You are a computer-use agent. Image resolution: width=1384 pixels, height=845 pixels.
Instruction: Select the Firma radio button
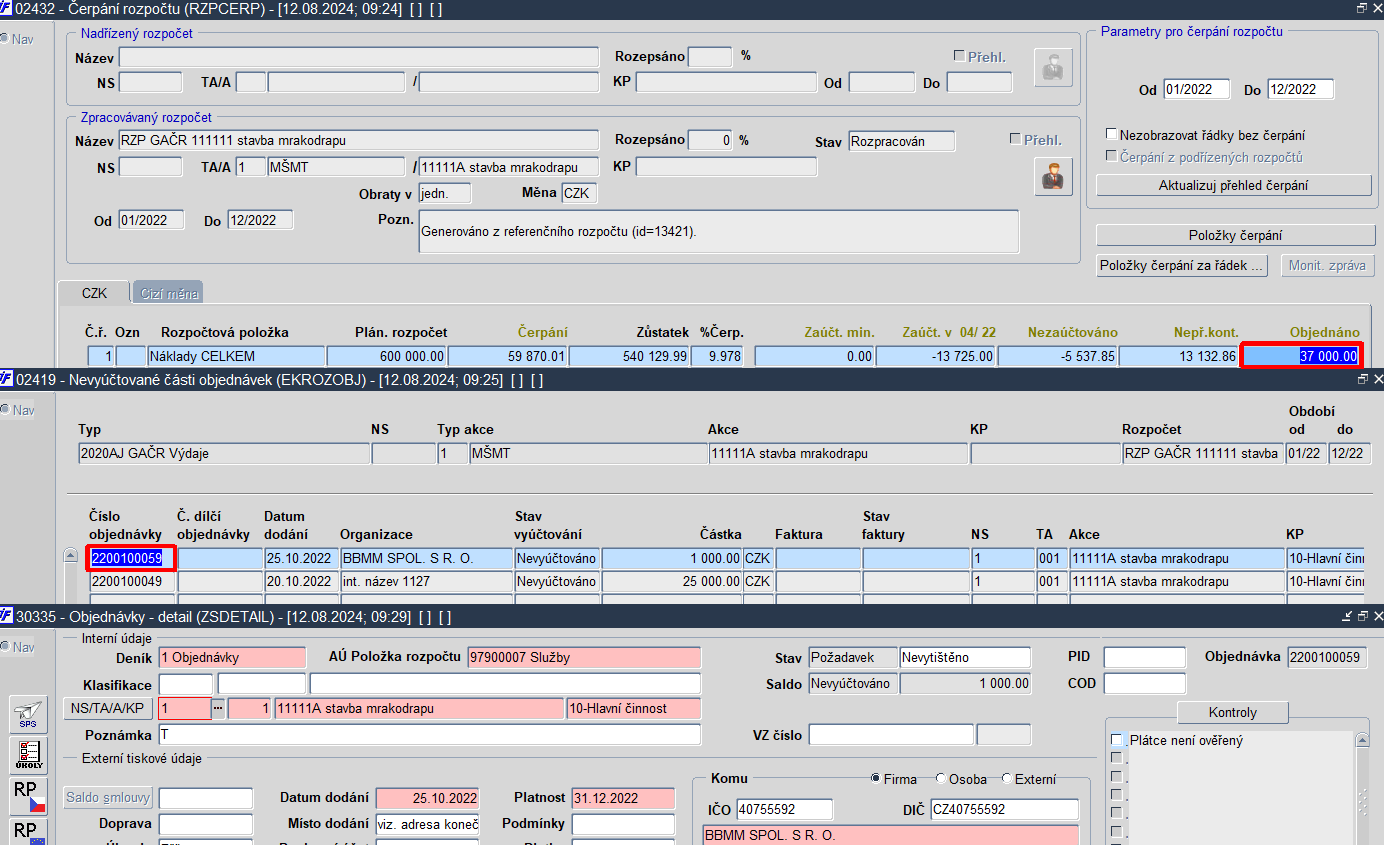tap(875, 779)
